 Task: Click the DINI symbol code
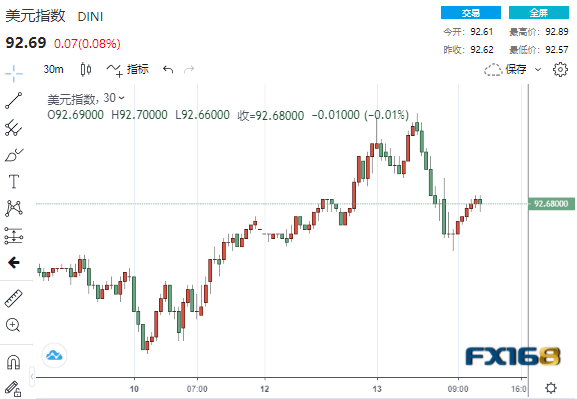[x=91, y=17]
